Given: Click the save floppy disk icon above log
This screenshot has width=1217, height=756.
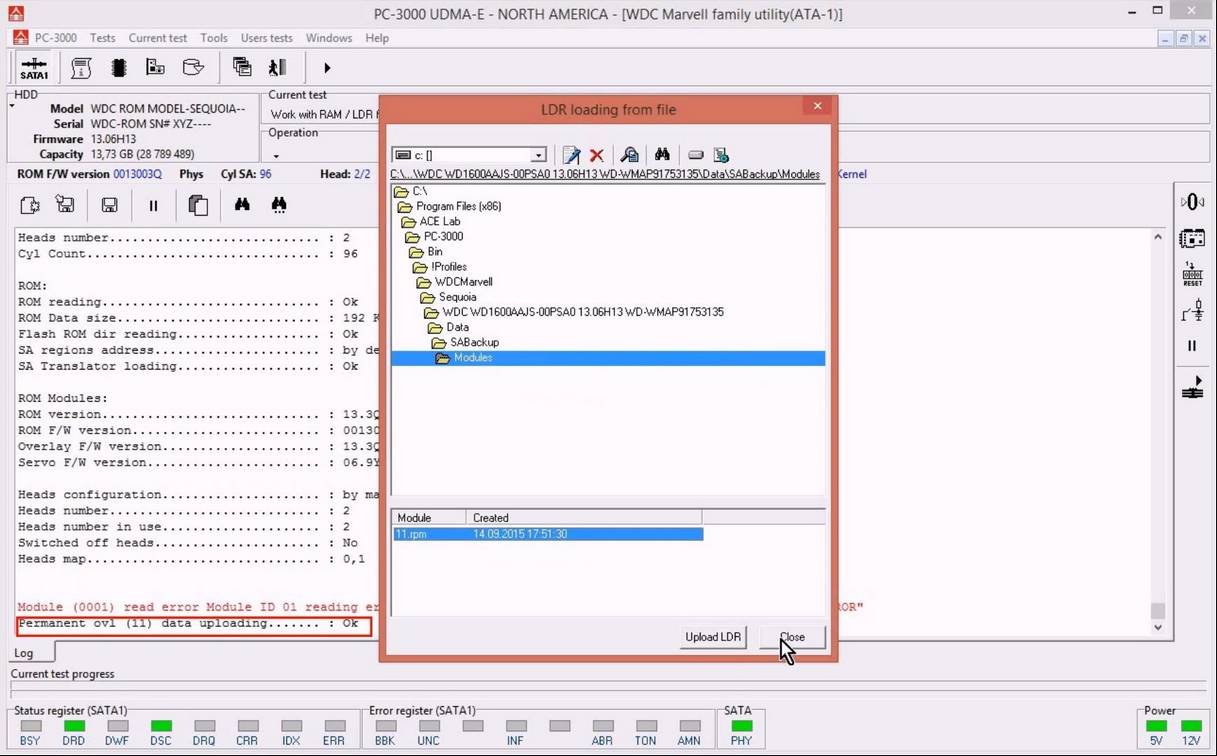Looking at the screenshot, I should tap(110, 205).
